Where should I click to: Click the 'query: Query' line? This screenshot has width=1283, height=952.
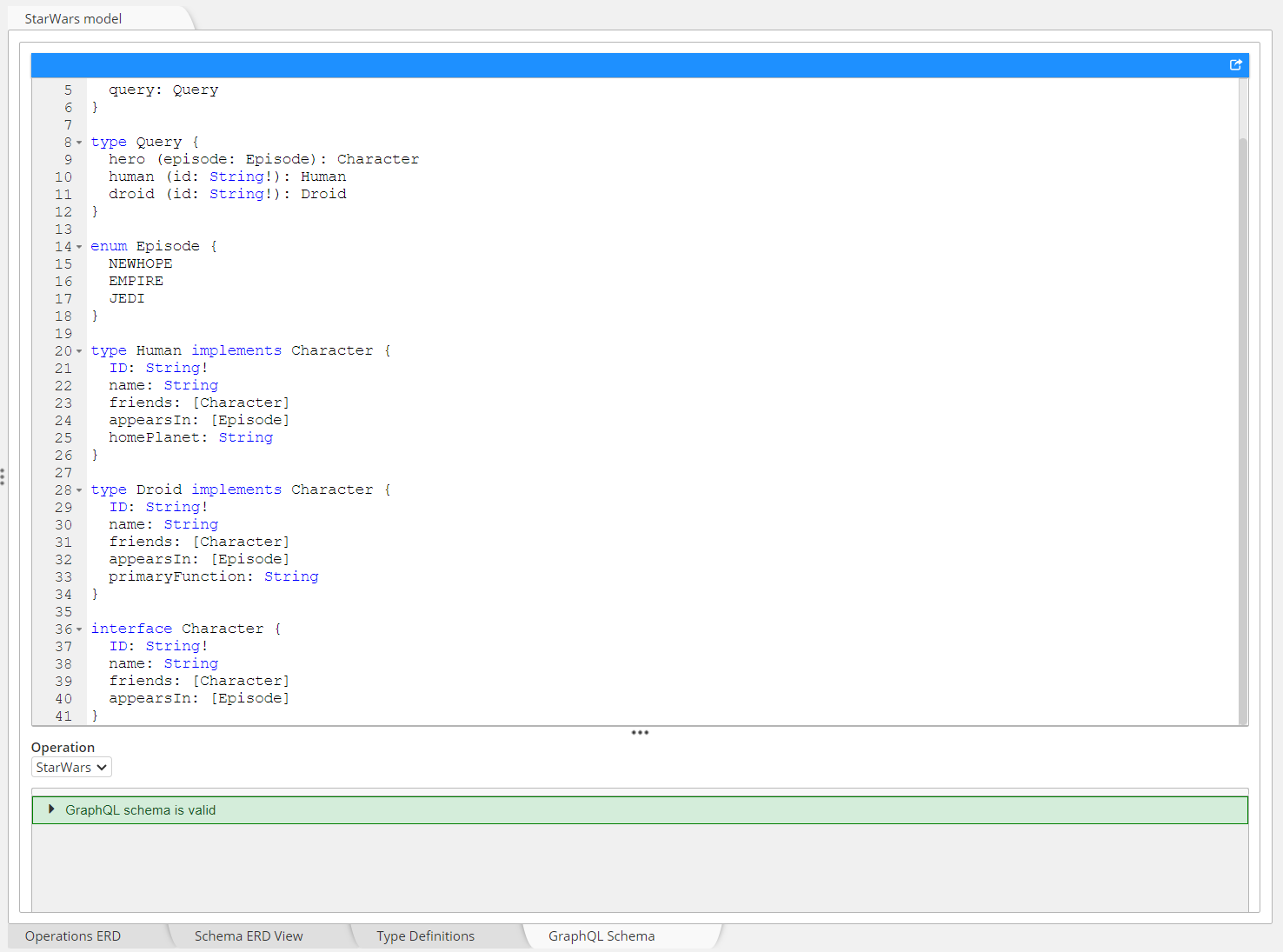163,90
